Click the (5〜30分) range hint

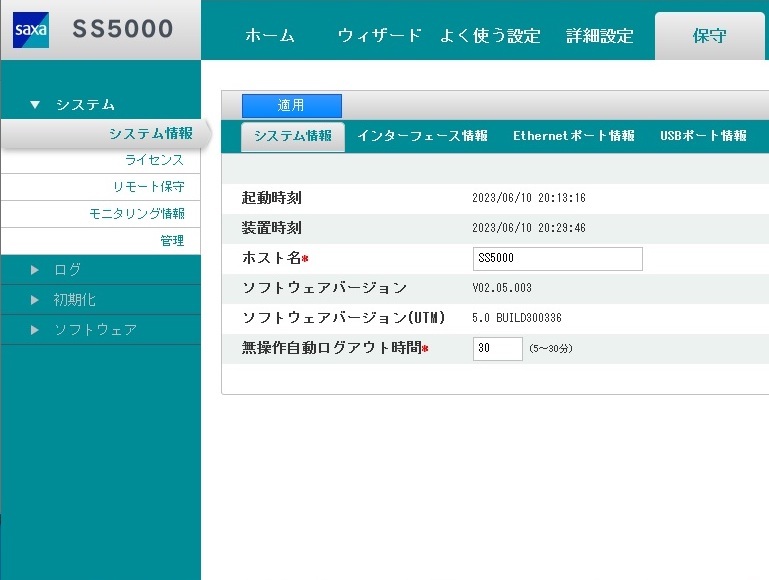(x=551, y=349)
